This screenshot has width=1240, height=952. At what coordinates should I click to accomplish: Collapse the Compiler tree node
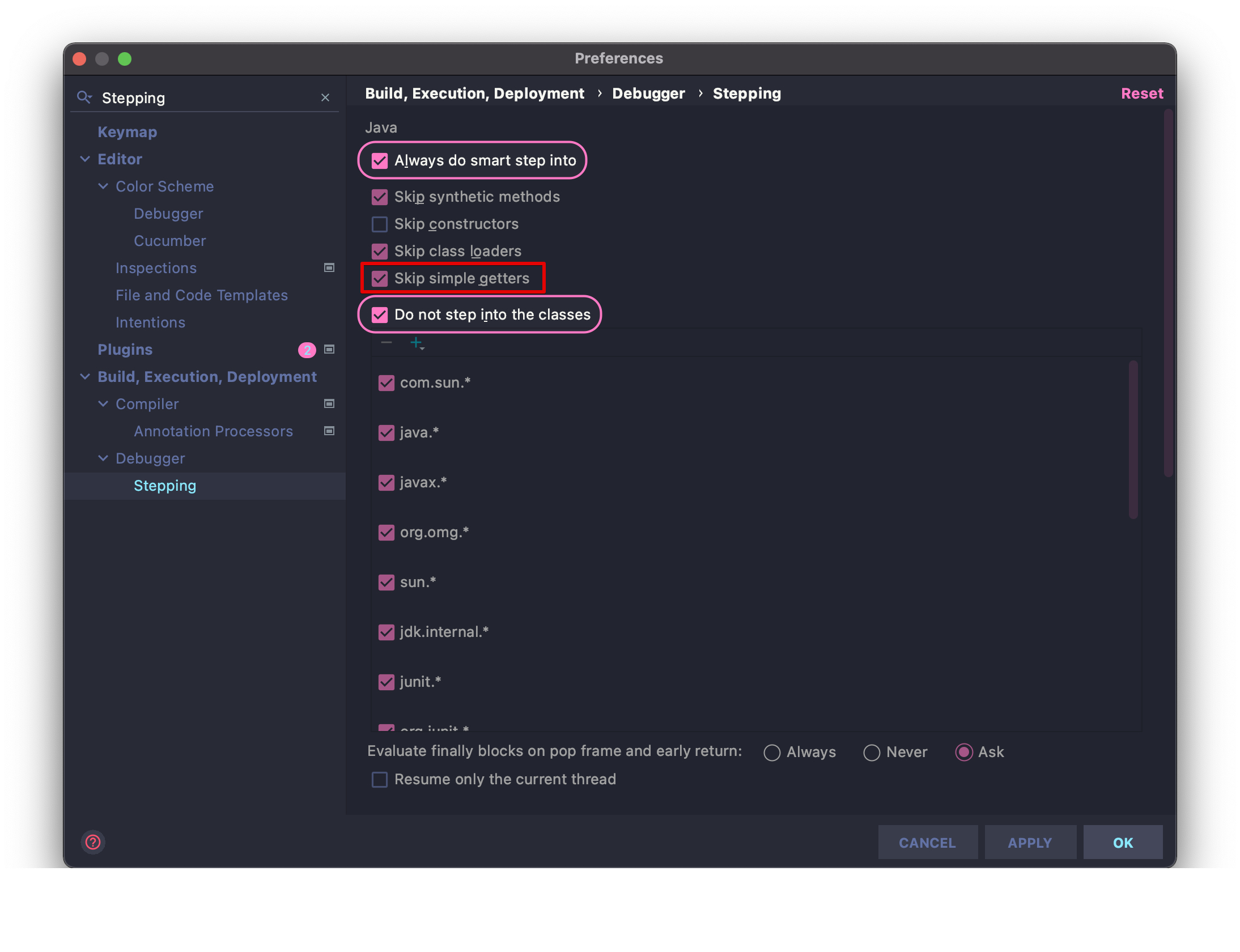(103, 404)
